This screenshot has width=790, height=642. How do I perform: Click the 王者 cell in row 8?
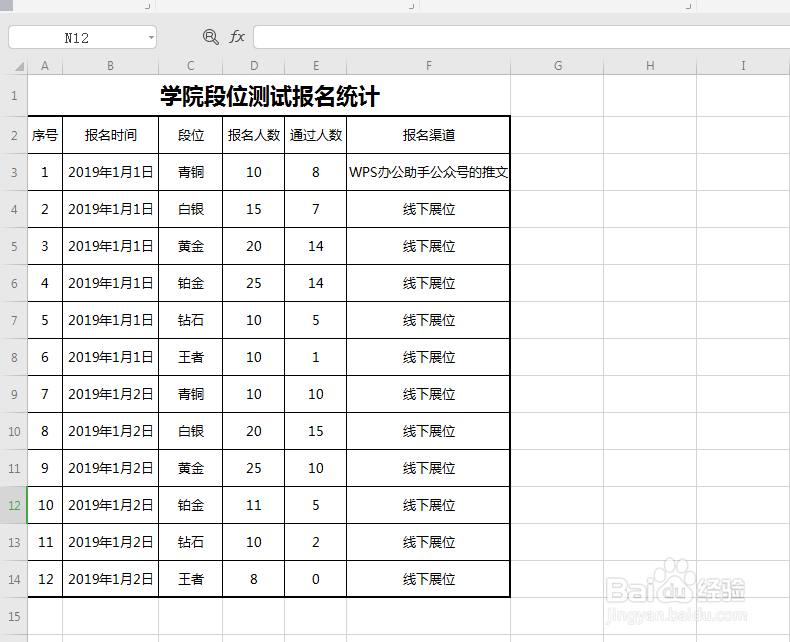tap(190, 357)
